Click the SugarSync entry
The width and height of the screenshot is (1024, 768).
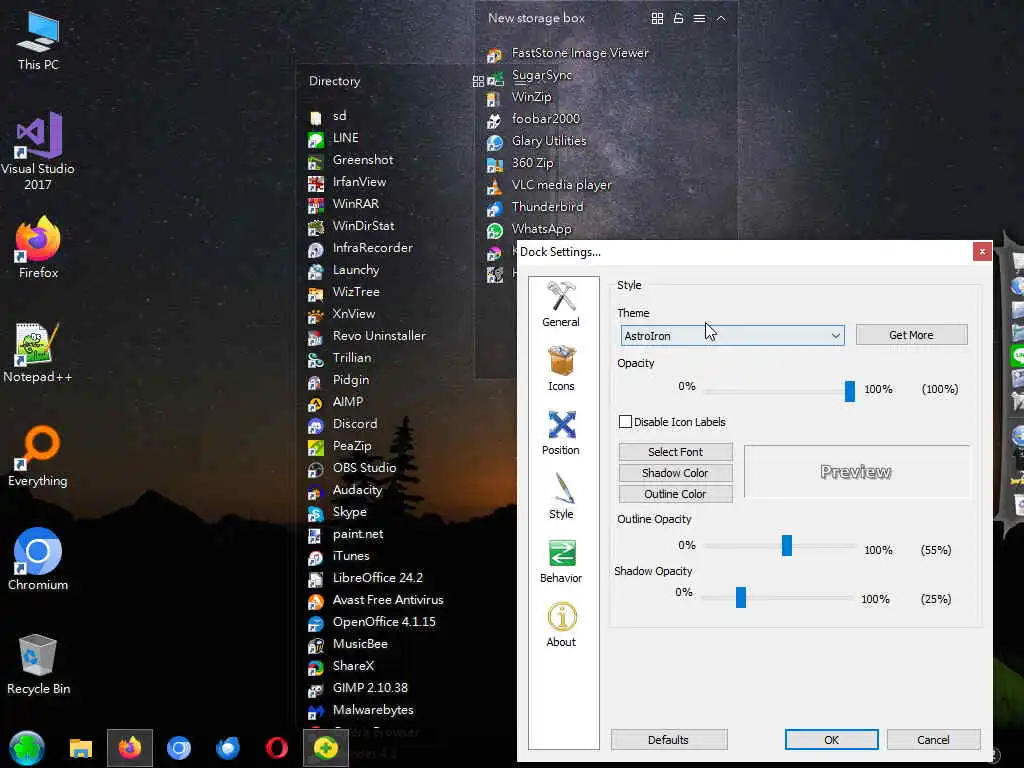(x=530, y=76)
